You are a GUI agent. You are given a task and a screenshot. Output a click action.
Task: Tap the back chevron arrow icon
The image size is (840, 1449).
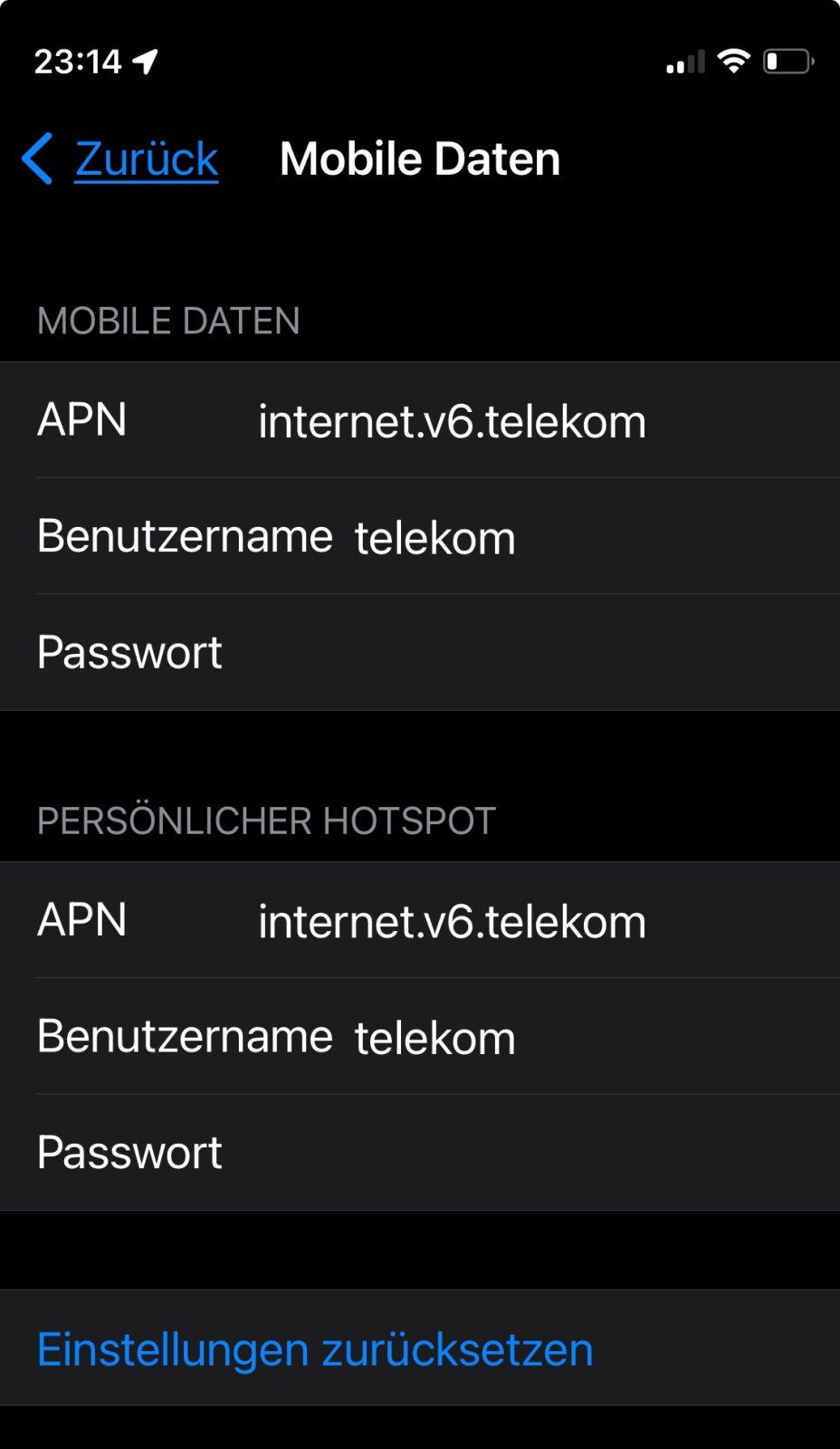coord(38,158)
